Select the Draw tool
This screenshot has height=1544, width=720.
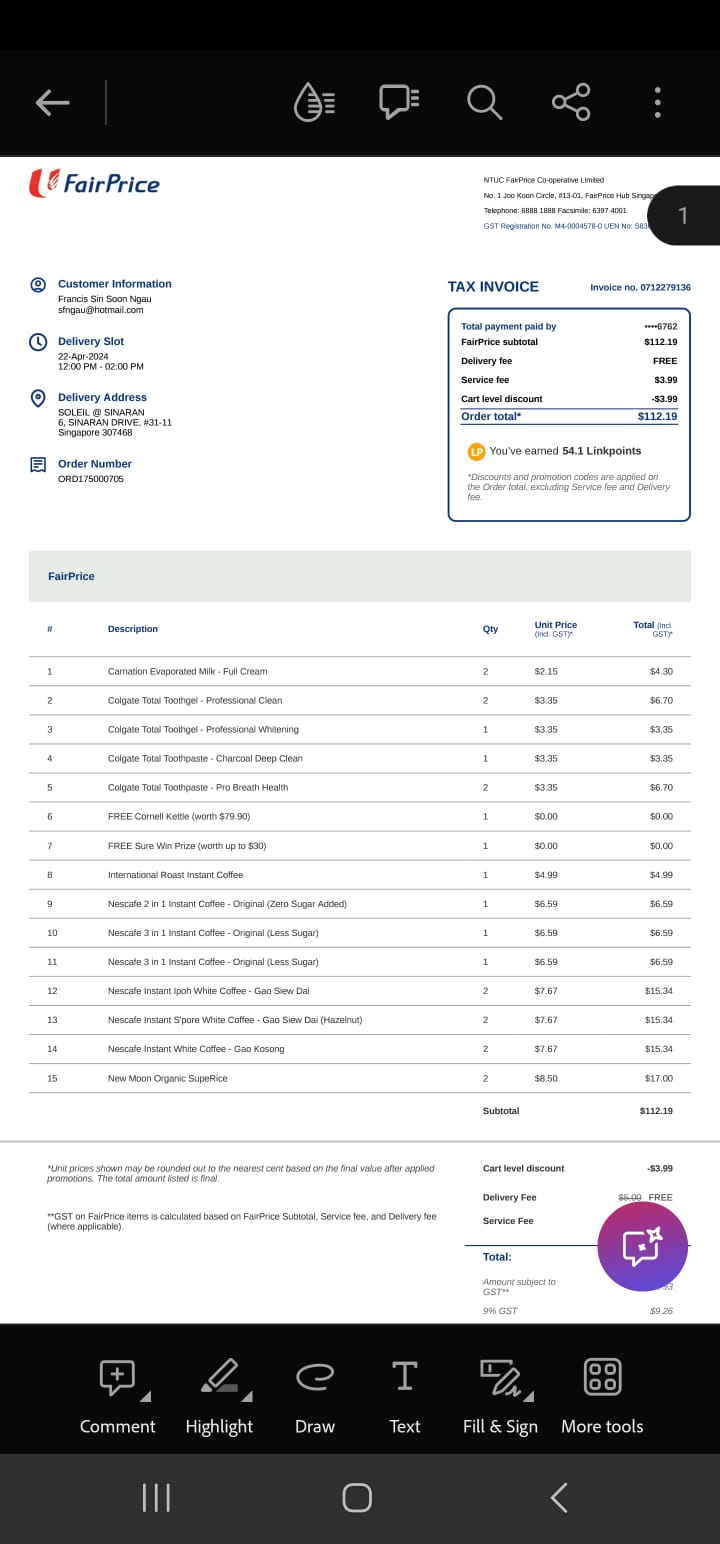[314, 1396]
